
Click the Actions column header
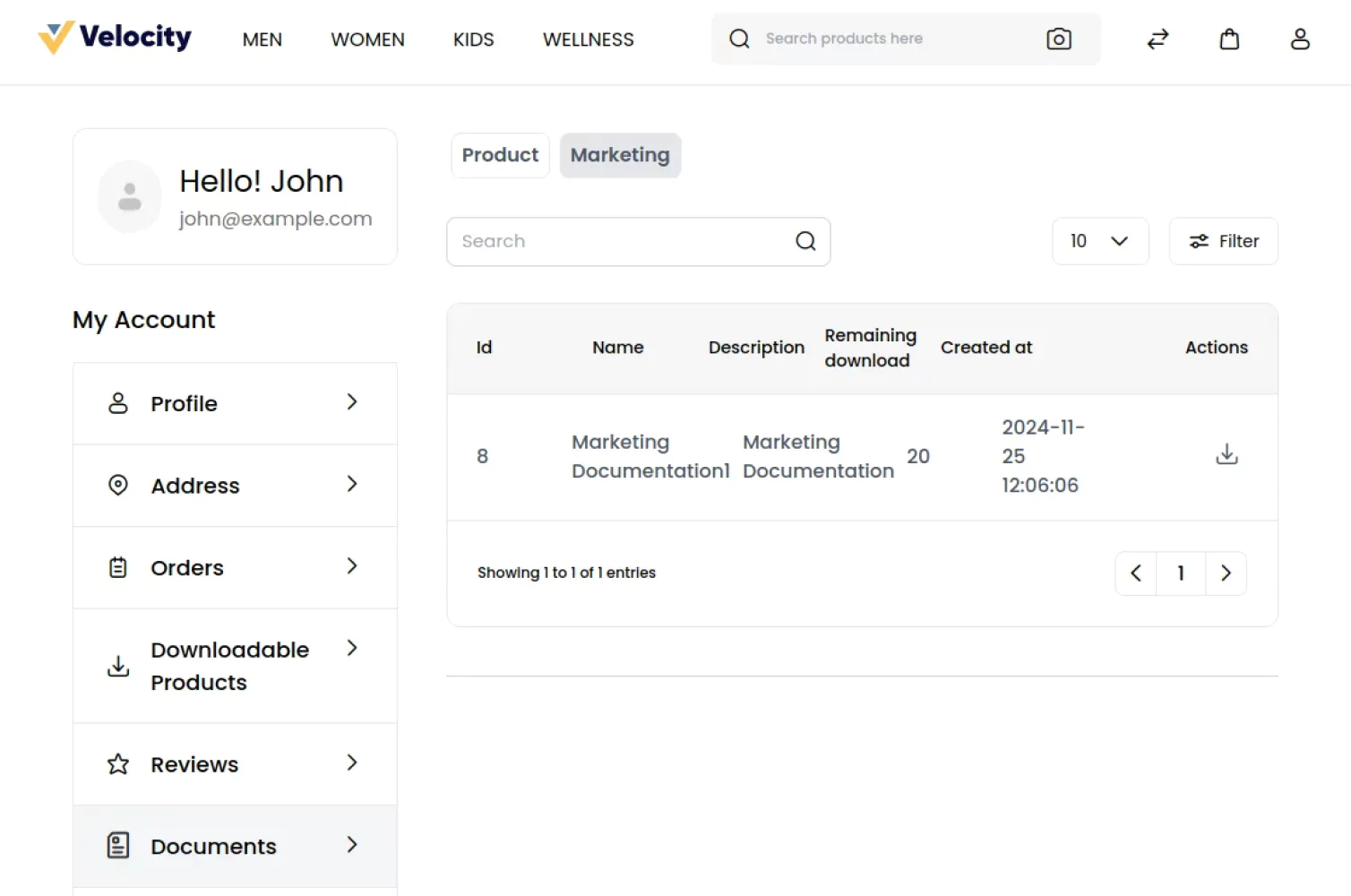pos(1216,348)
